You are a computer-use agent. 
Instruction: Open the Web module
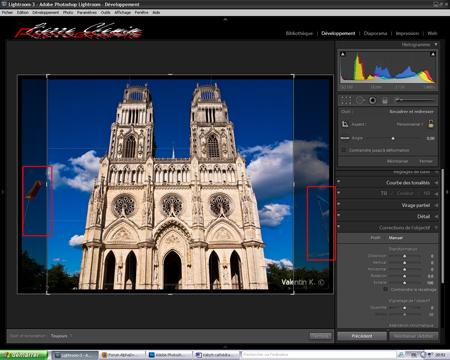coord(432,33)
